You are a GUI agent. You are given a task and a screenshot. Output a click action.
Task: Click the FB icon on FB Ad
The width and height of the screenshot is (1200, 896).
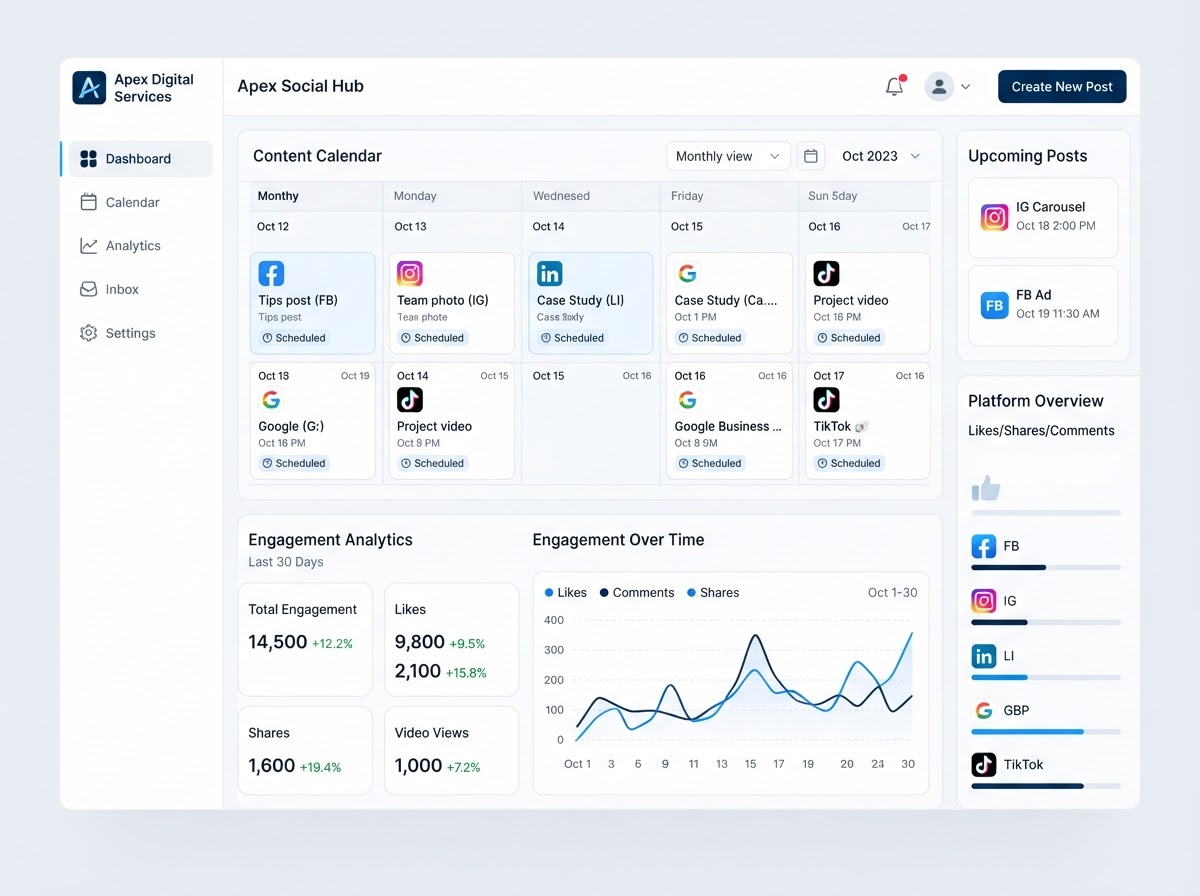point(995,305)
